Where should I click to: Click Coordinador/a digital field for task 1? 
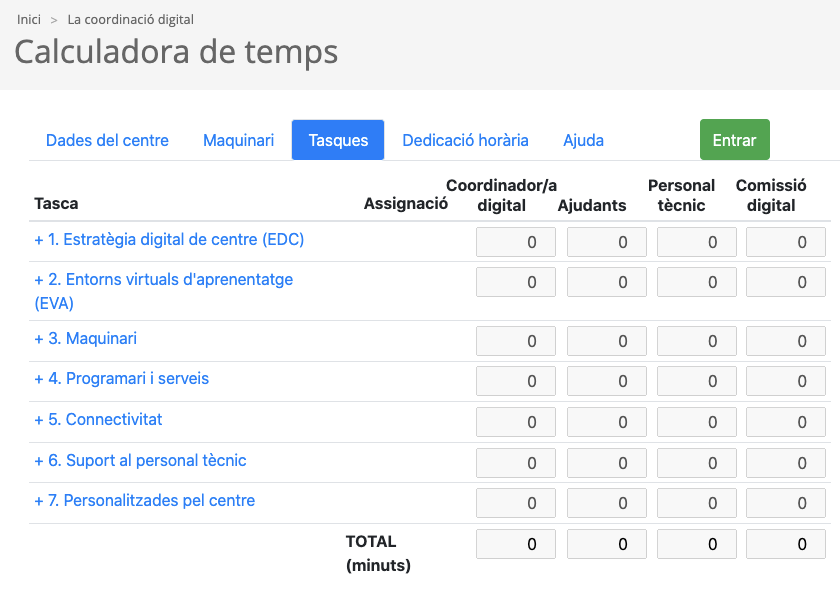tap(516, 241)
